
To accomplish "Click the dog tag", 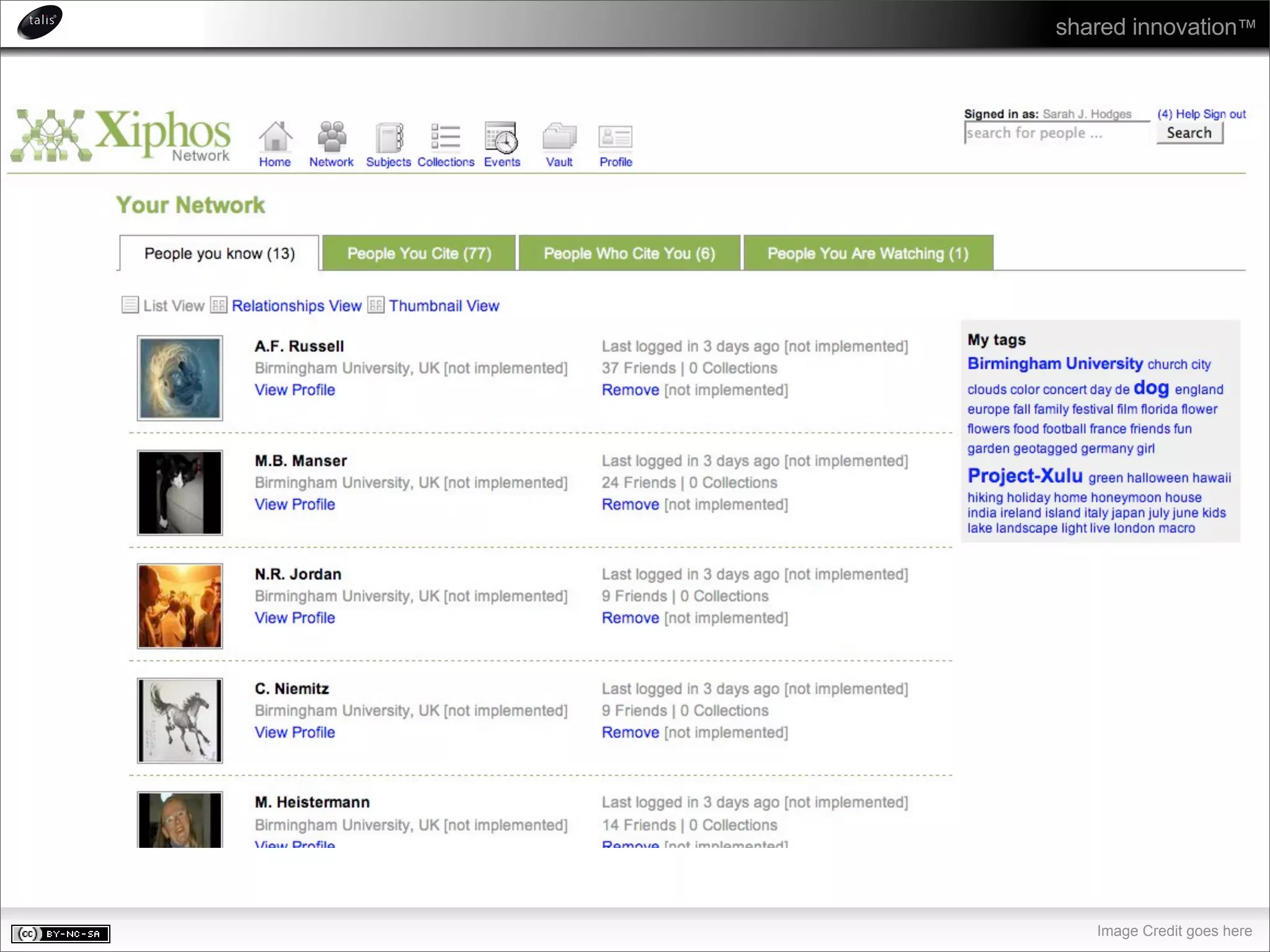I will coord(1151,388).
